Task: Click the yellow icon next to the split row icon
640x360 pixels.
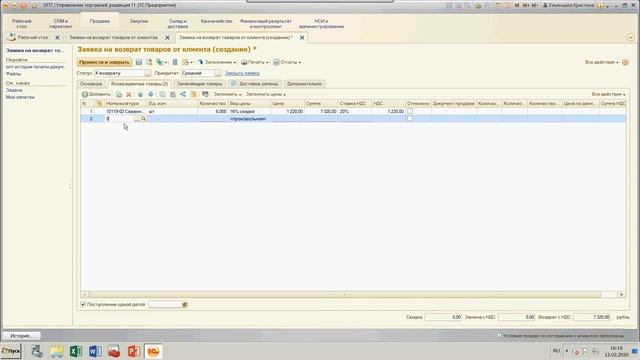Action: click(x=194, y=94)
